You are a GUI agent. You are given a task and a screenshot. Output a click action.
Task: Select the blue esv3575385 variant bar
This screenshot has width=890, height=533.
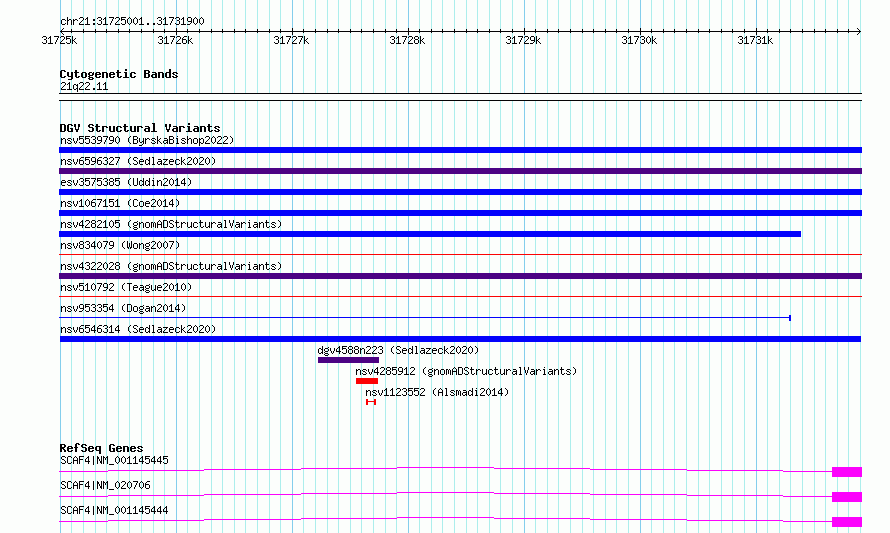pyautogui.click(x=460, y=192)
